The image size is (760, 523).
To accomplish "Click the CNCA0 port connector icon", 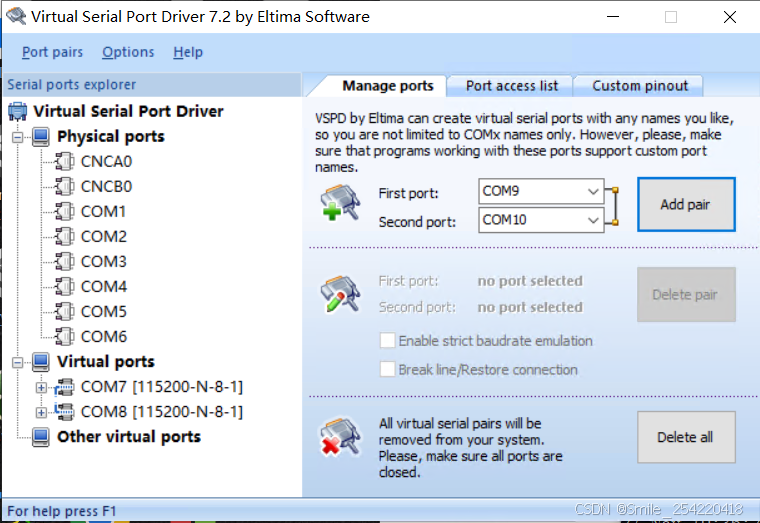I will point(64,161).
